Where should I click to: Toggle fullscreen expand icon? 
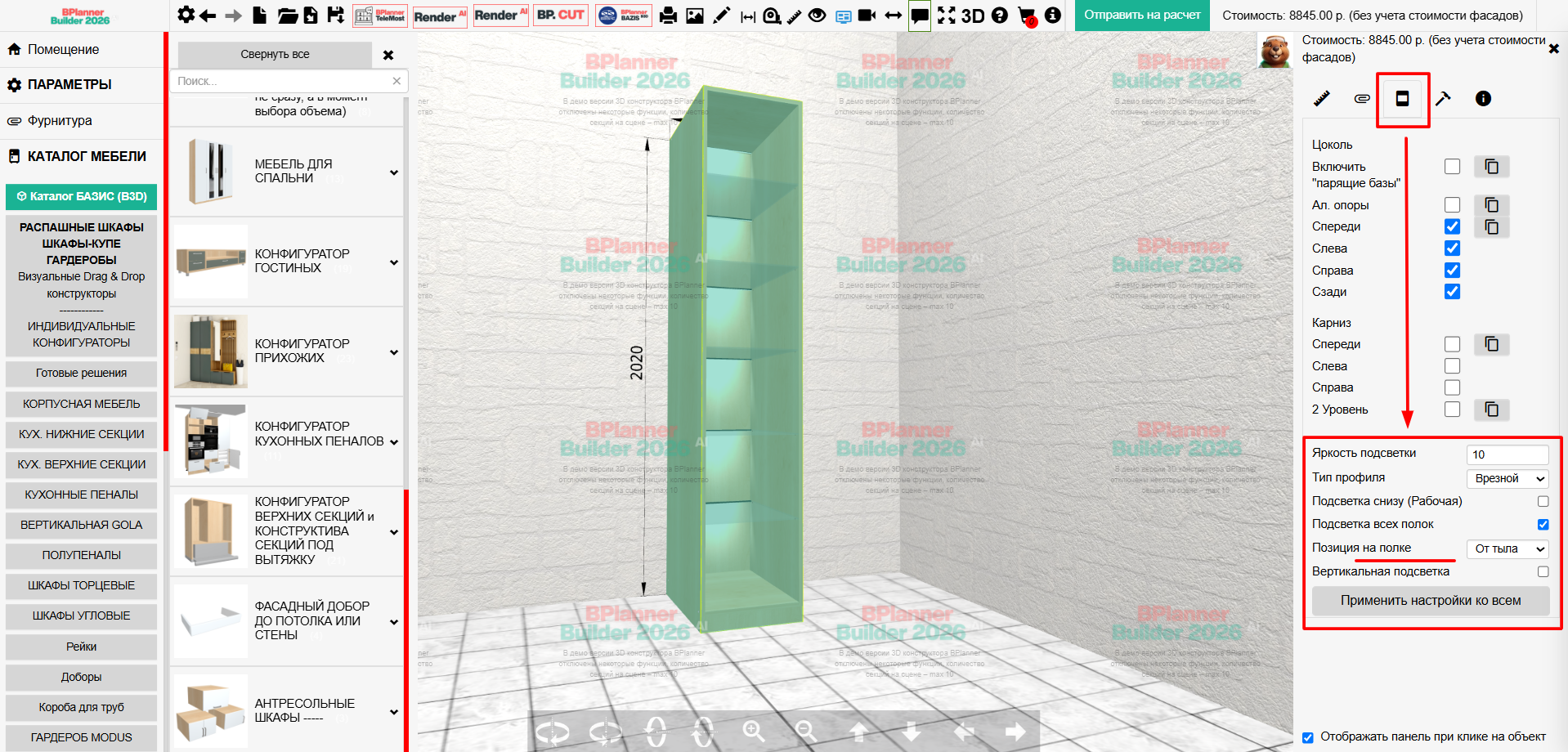pyautogui.click(x=946, y=16)
